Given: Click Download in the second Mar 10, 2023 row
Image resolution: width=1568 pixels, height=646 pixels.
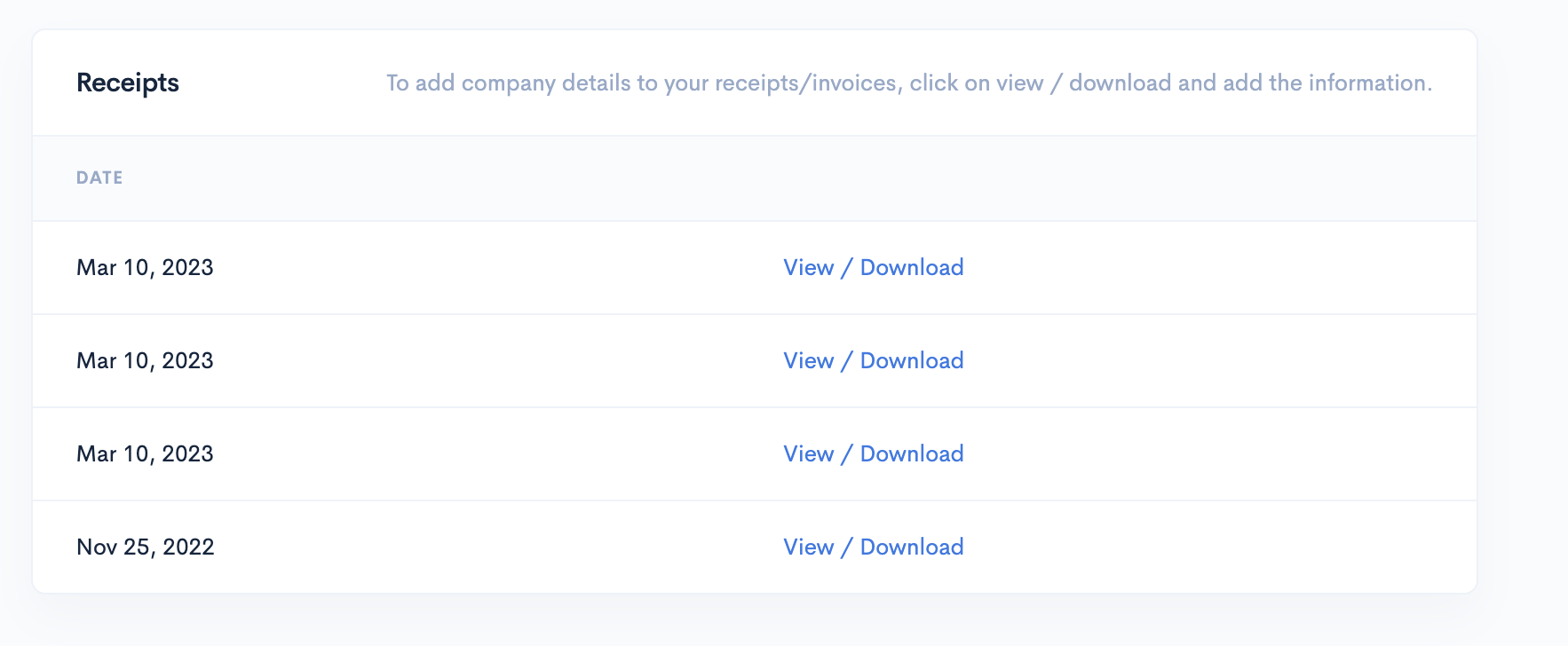Looking at the screenshot, I should [x=912, y=360].
